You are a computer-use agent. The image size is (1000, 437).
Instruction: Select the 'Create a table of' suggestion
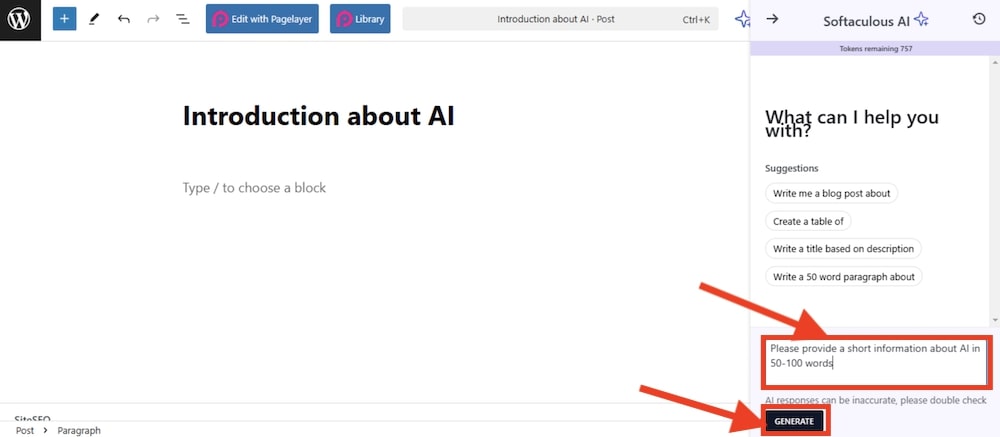(808, 221)
